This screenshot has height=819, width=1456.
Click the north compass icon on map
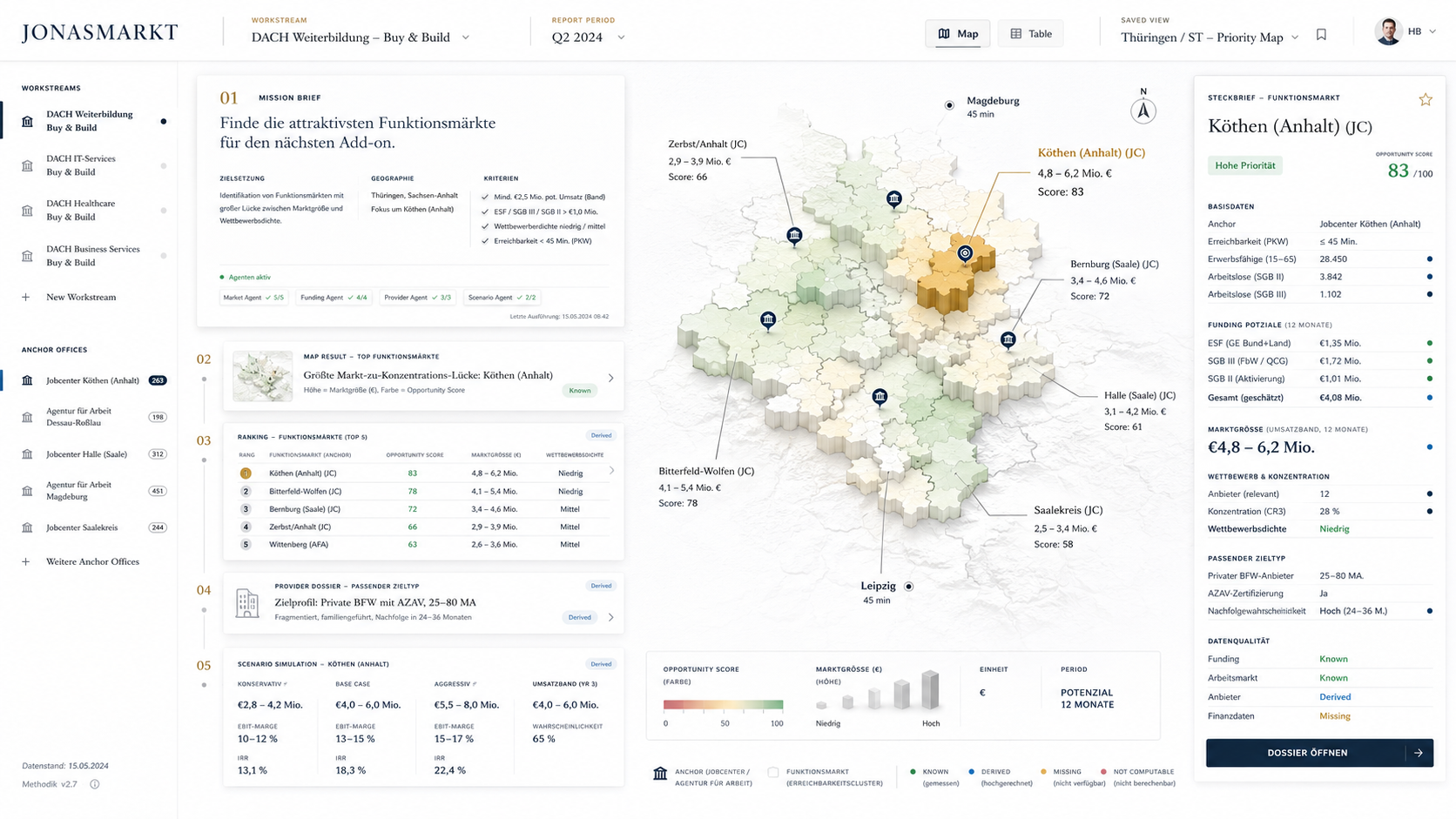click(1143, 111)
